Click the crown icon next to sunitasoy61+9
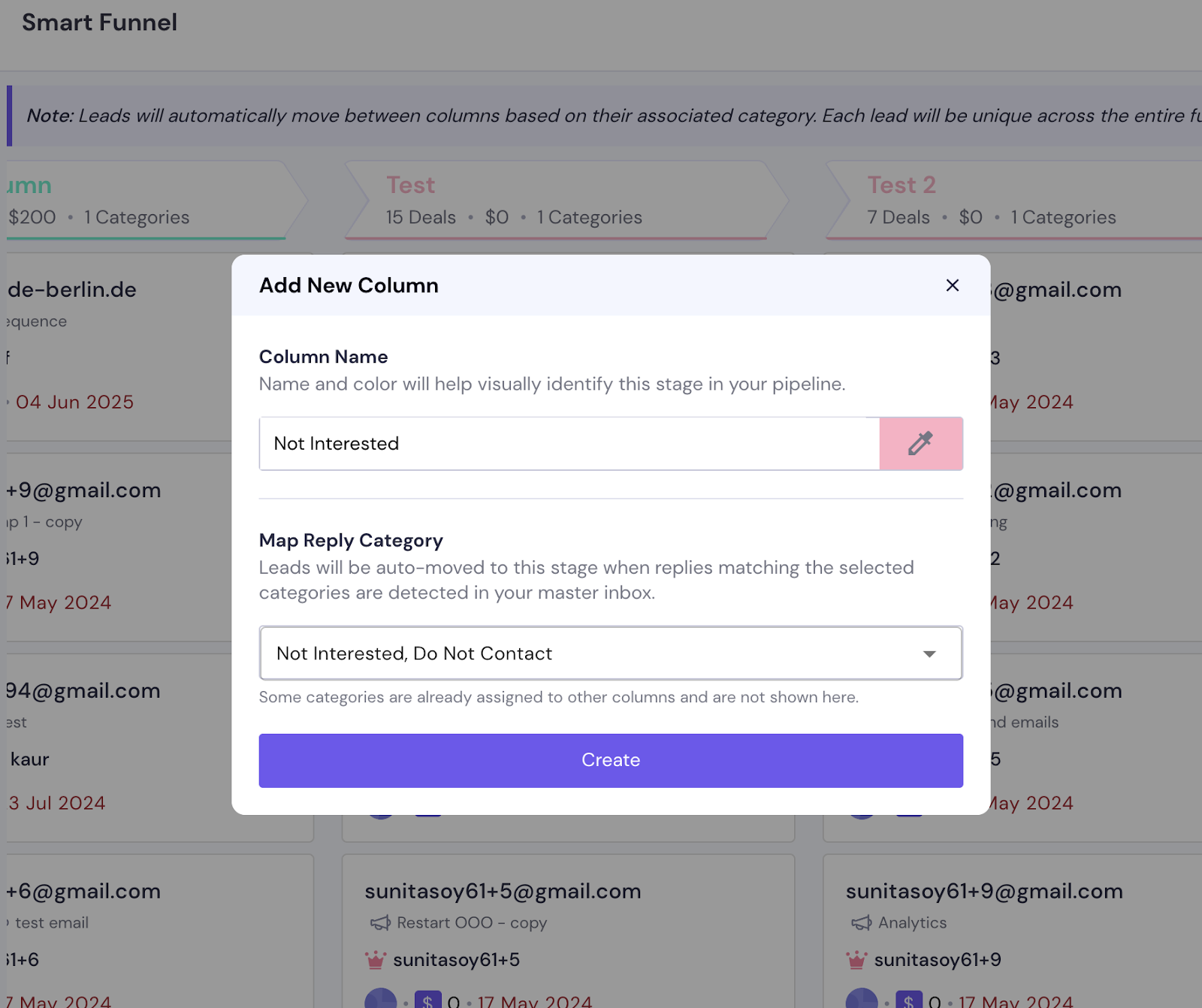The width and height of the screenshot is (1202, 1008). [856, 959]
